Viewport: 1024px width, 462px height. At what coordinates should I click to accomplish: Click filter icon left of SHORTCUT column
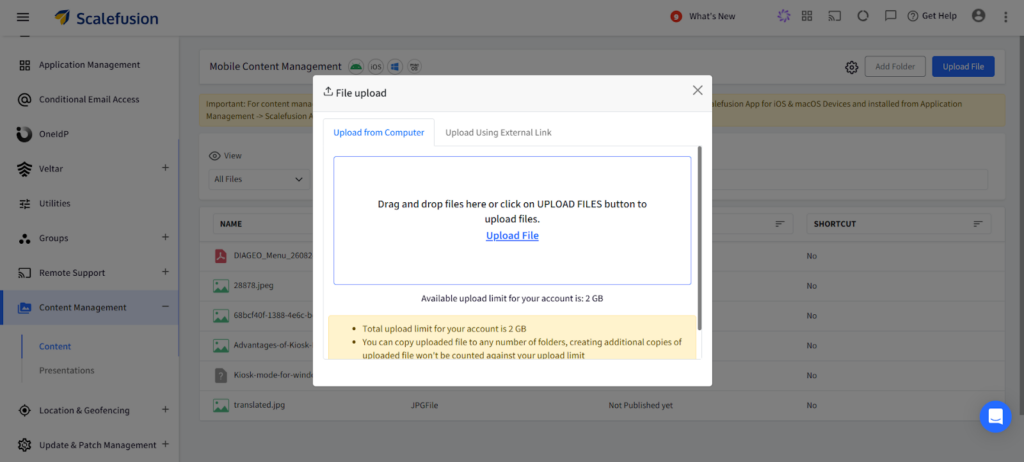tap(780, 223)
